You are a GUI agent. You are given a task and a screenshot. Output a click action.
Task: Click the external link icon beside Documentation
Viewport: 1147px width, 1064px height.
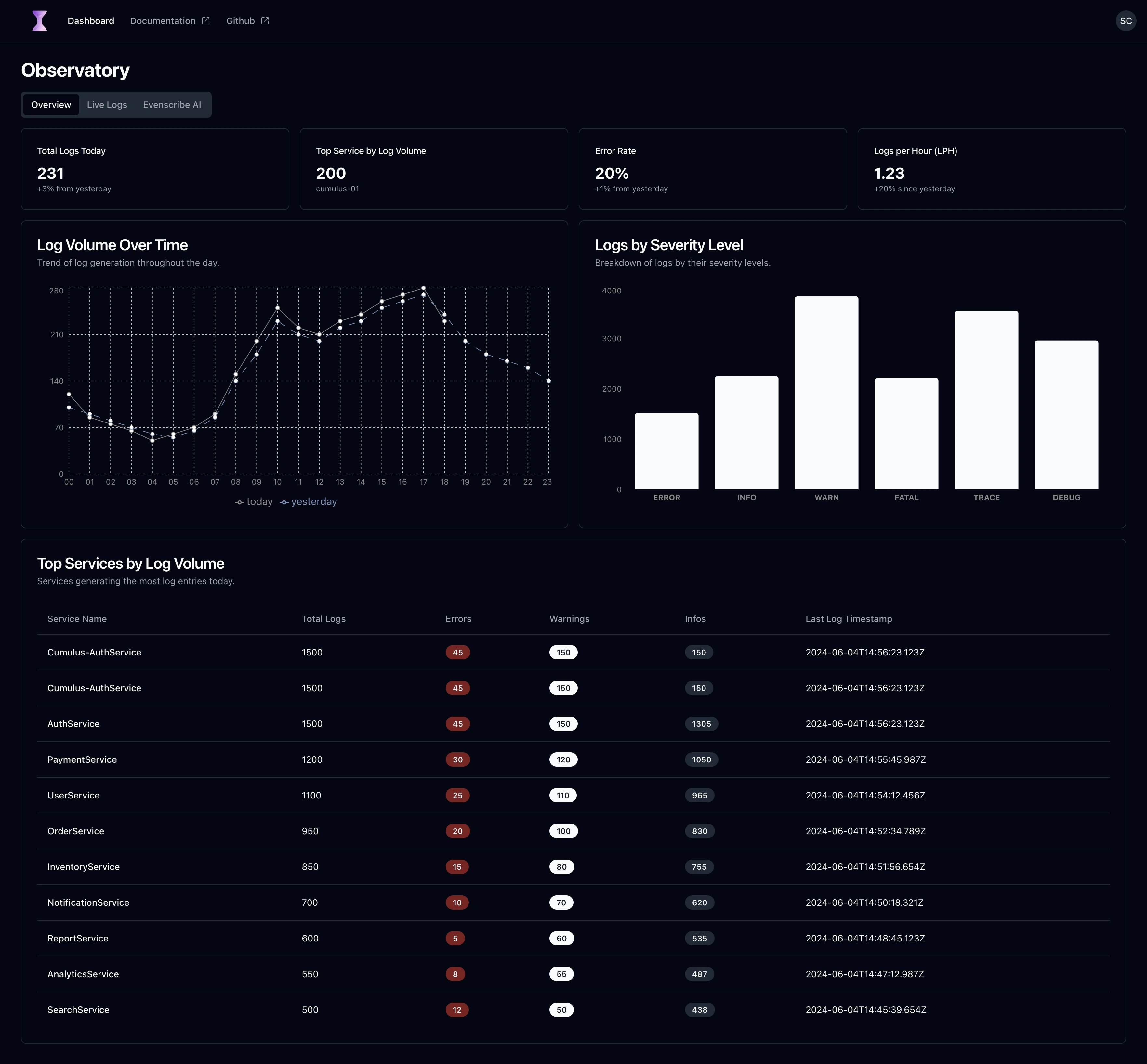(206, 21)
